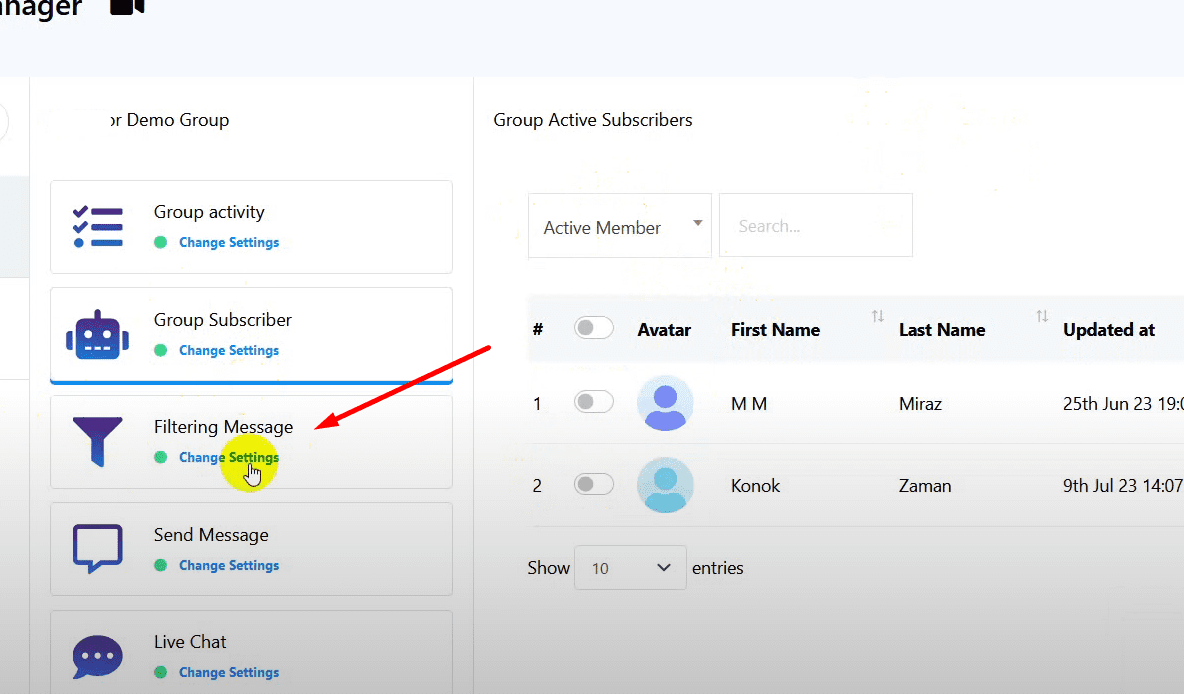The image size is (1184, 694).
Task: Click Konok Zaman's avatar image
Action: click(665, 486)
